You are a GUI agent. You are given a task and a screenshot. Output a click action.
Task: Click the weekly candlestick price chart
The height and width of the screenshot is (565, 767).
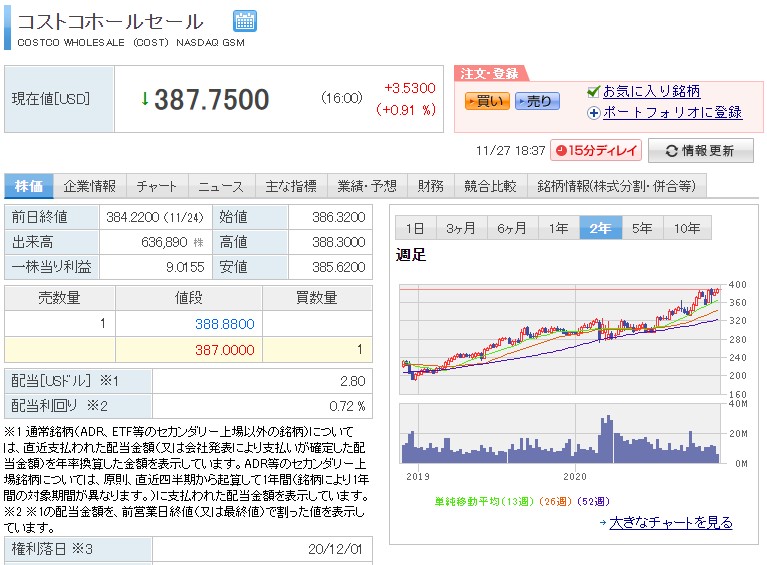coord(561,339)
